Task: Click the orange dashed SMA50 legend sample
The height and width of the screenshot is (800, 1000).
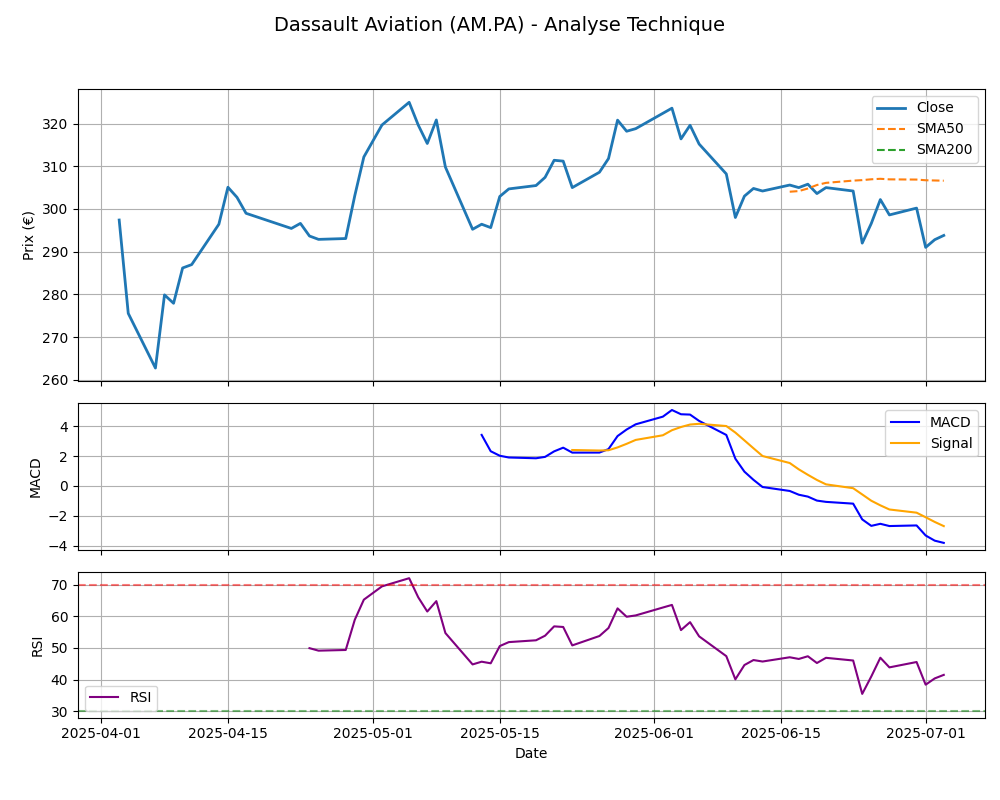Action: click(892, 129)
